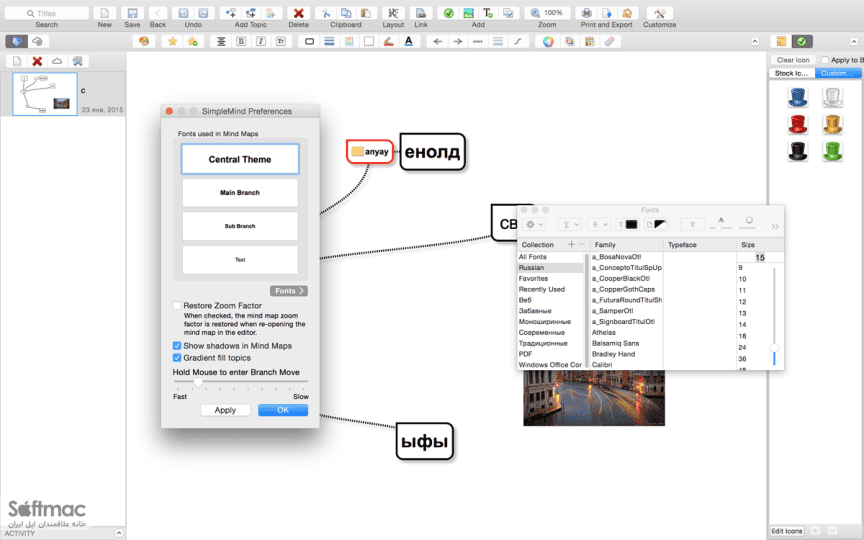
Task: Select the green top hat icon
Action: 832,151
